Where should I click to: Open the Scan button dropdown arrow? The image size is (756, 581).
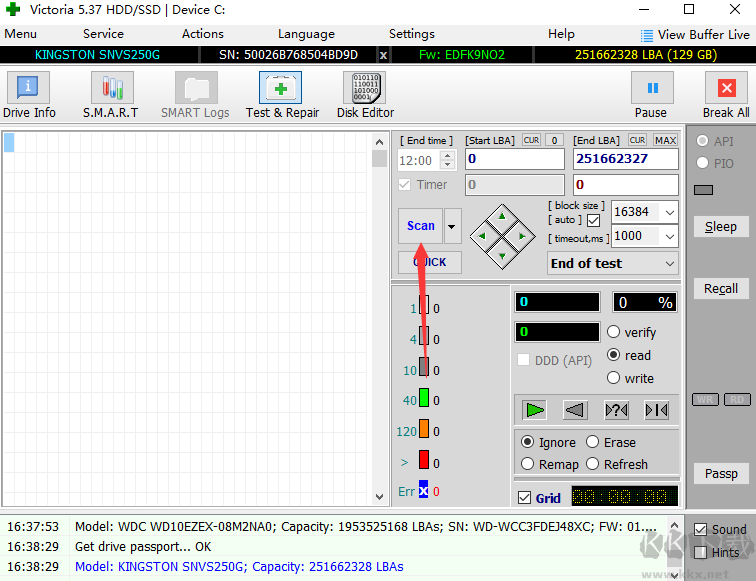(452, 227)
